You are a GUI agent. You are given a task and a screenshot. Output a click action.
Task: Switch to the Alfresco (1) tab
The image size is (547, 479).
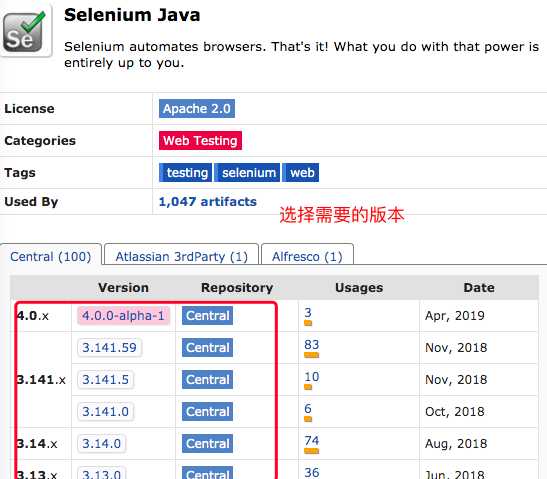tap(307, 257)
